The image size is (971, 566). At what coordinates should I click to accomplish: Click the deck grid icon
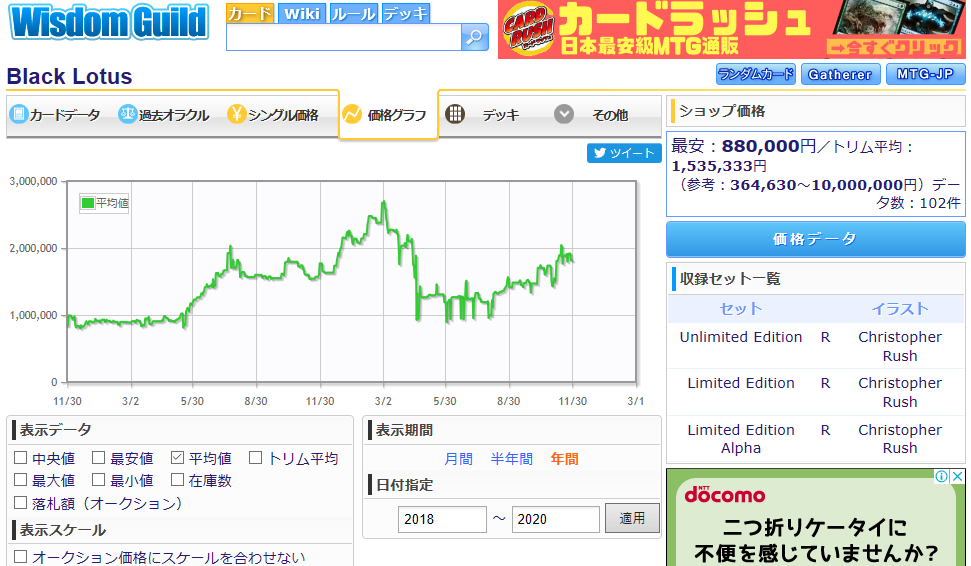(455, 114)
